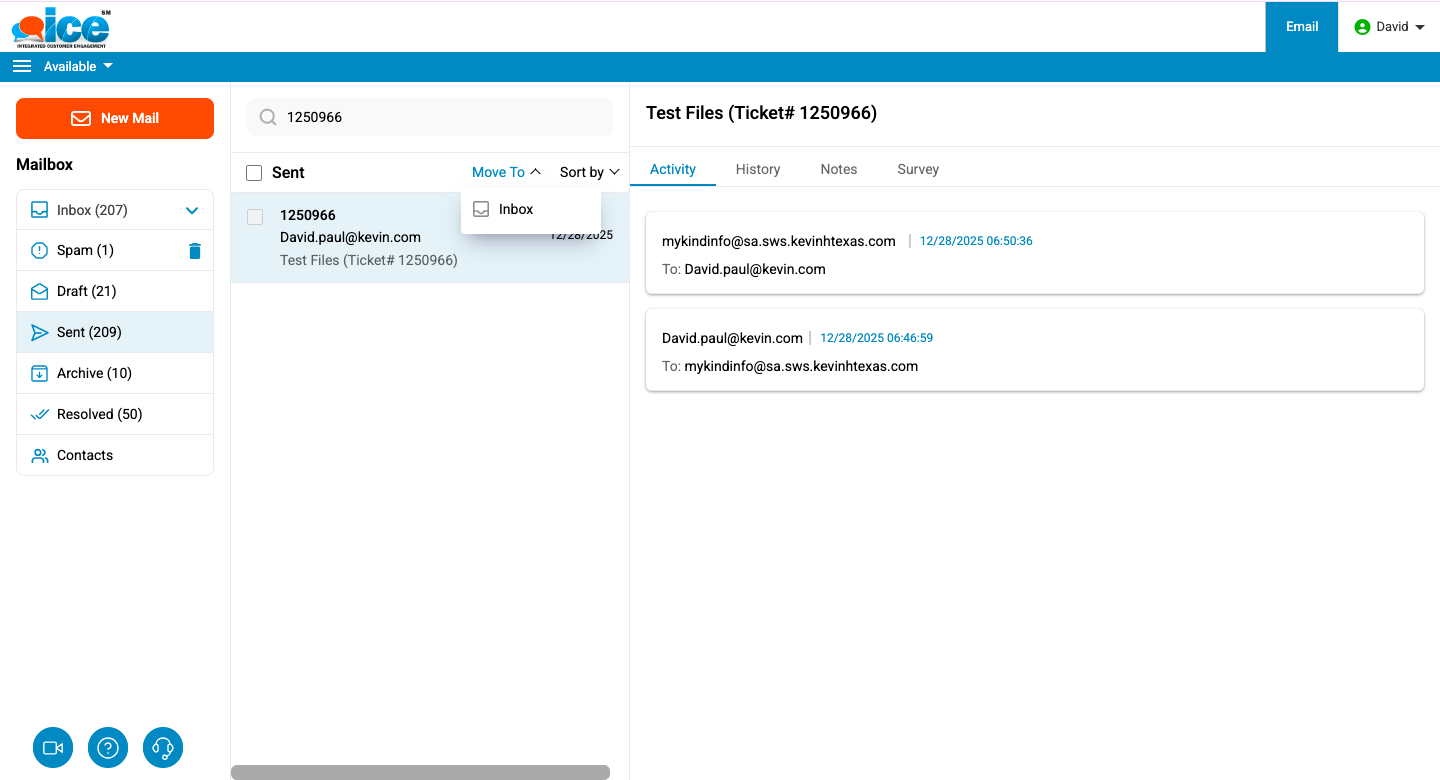The height and width of the screenshot is (780, 1440).
Task: Click the video camera icon button
Action: point(53,748)
